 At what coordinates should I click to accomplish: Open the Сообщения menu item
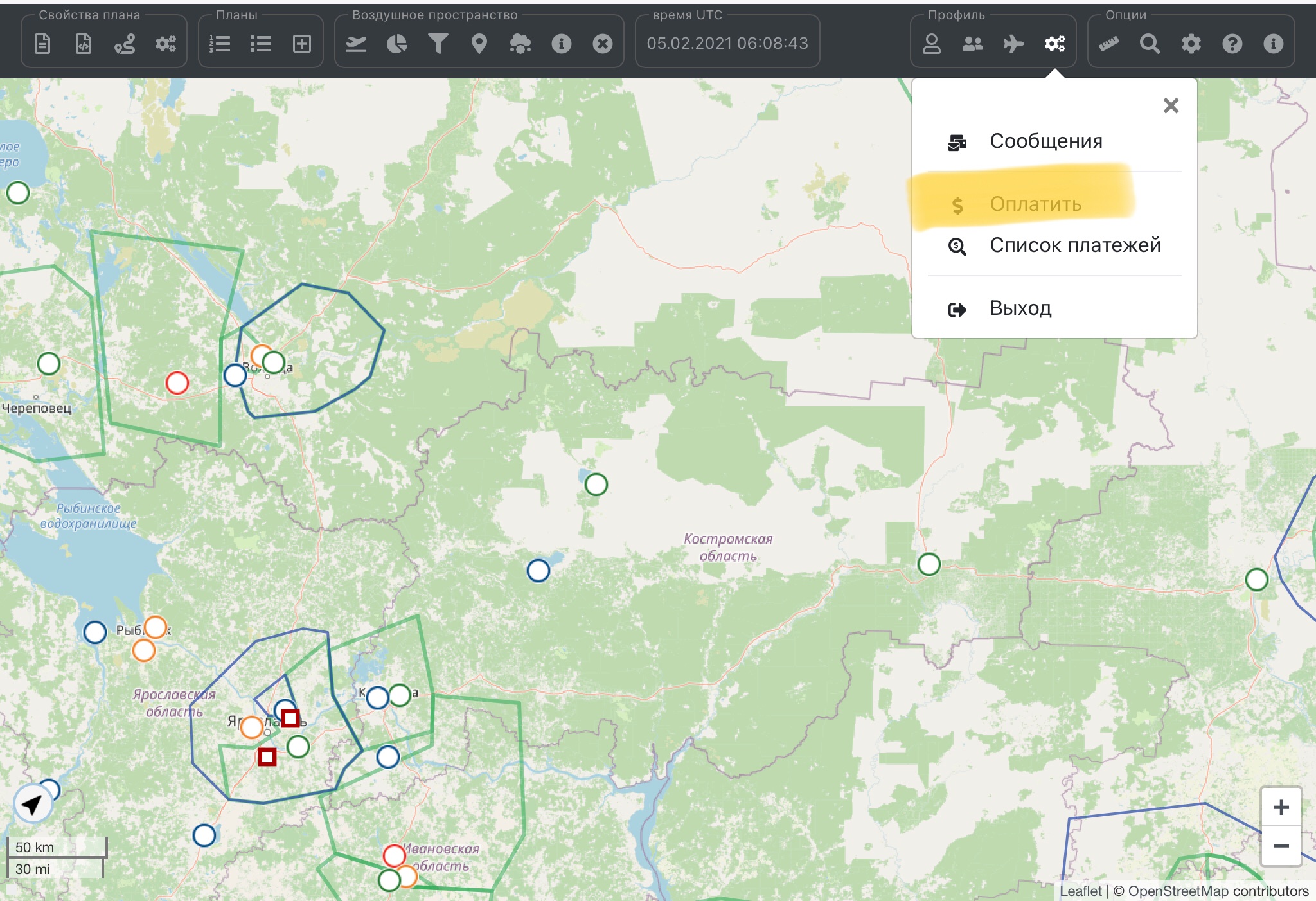click(x=1045, y=141)
